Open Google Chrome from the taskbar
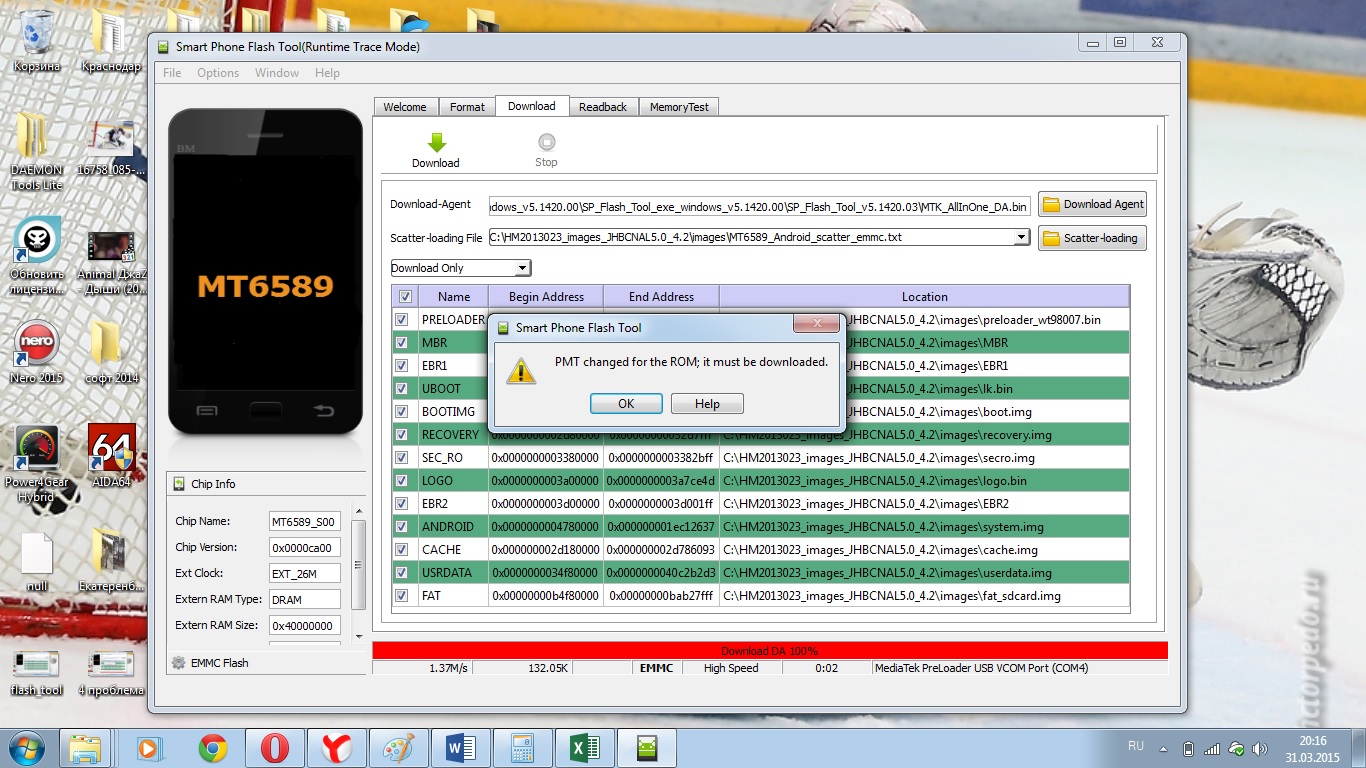Image resolution: width=1366 pixels, height=768 pixels. (x=212, y=748)
